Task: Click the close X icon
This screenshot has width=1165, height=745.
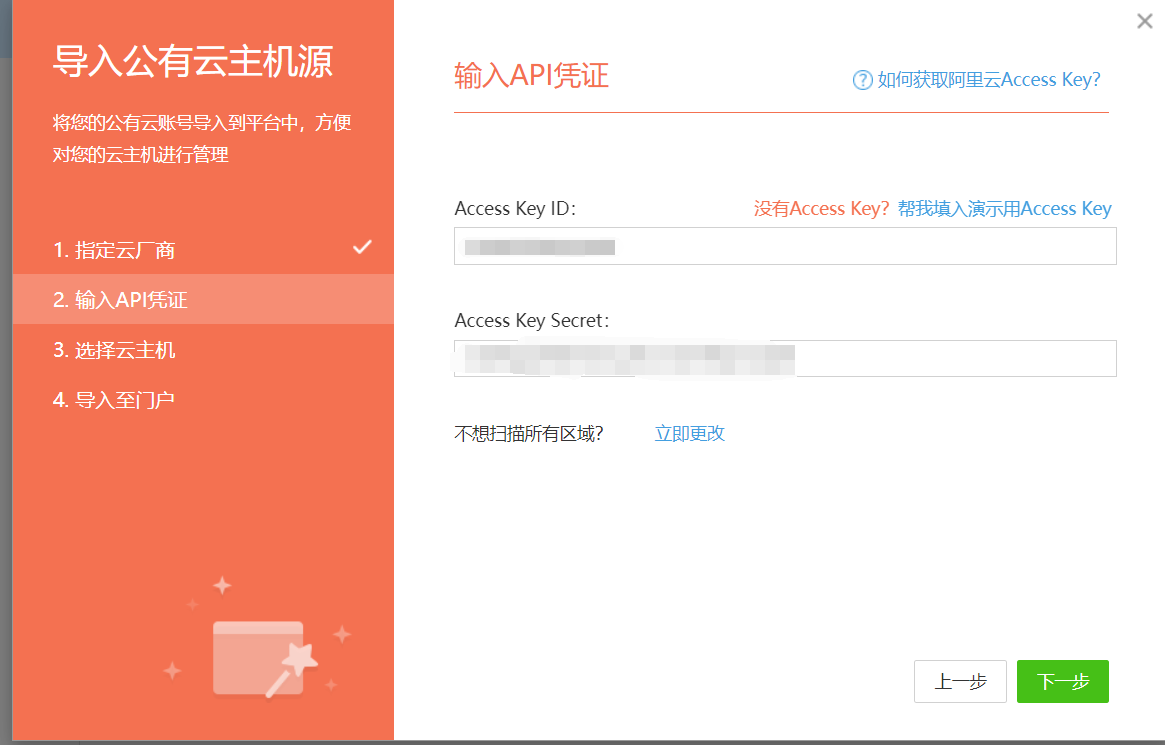Action: coord(1143,21)
